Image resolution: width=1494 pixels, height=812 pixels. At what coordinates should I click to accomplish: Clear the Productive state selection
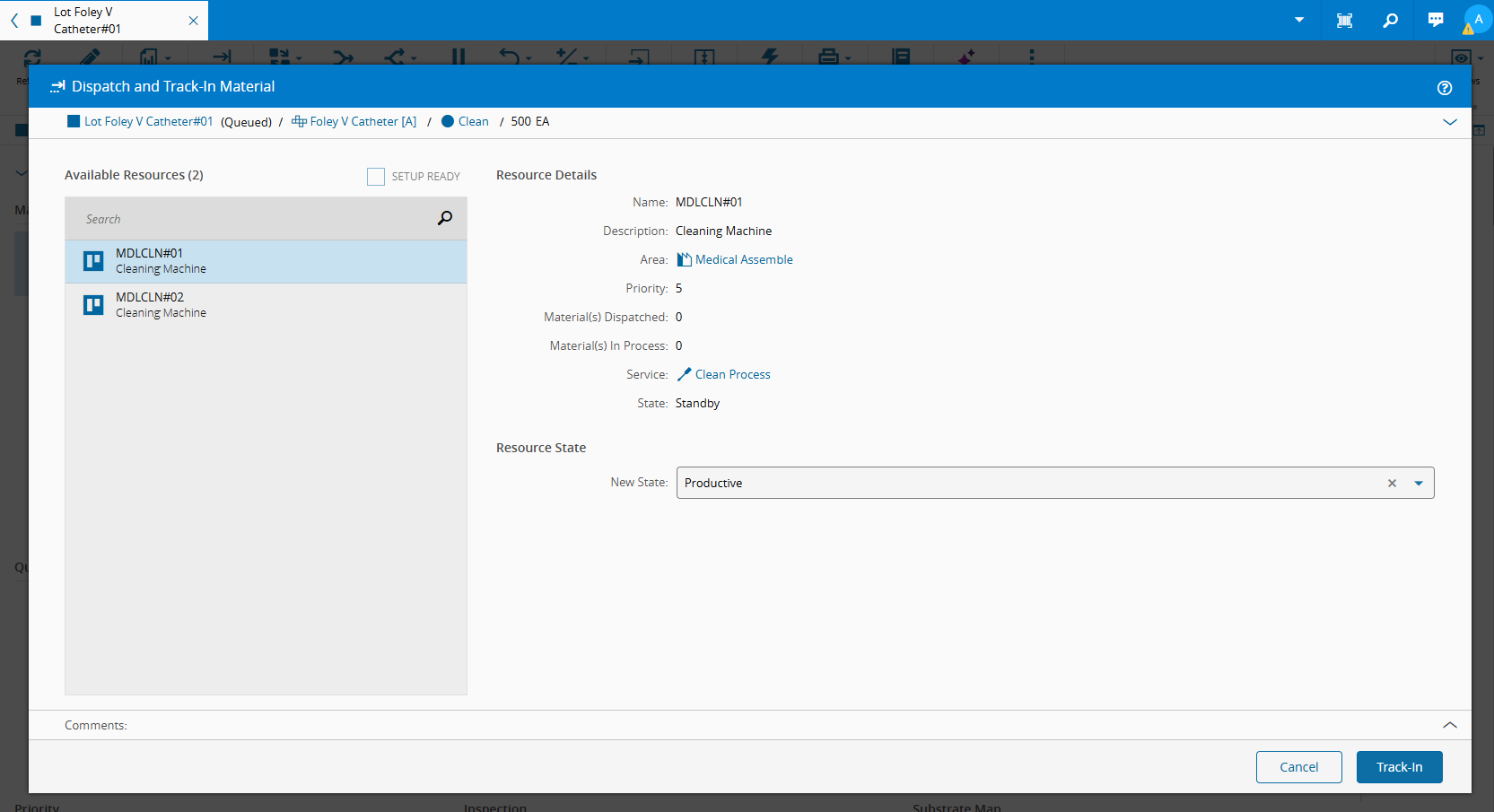1392,483
